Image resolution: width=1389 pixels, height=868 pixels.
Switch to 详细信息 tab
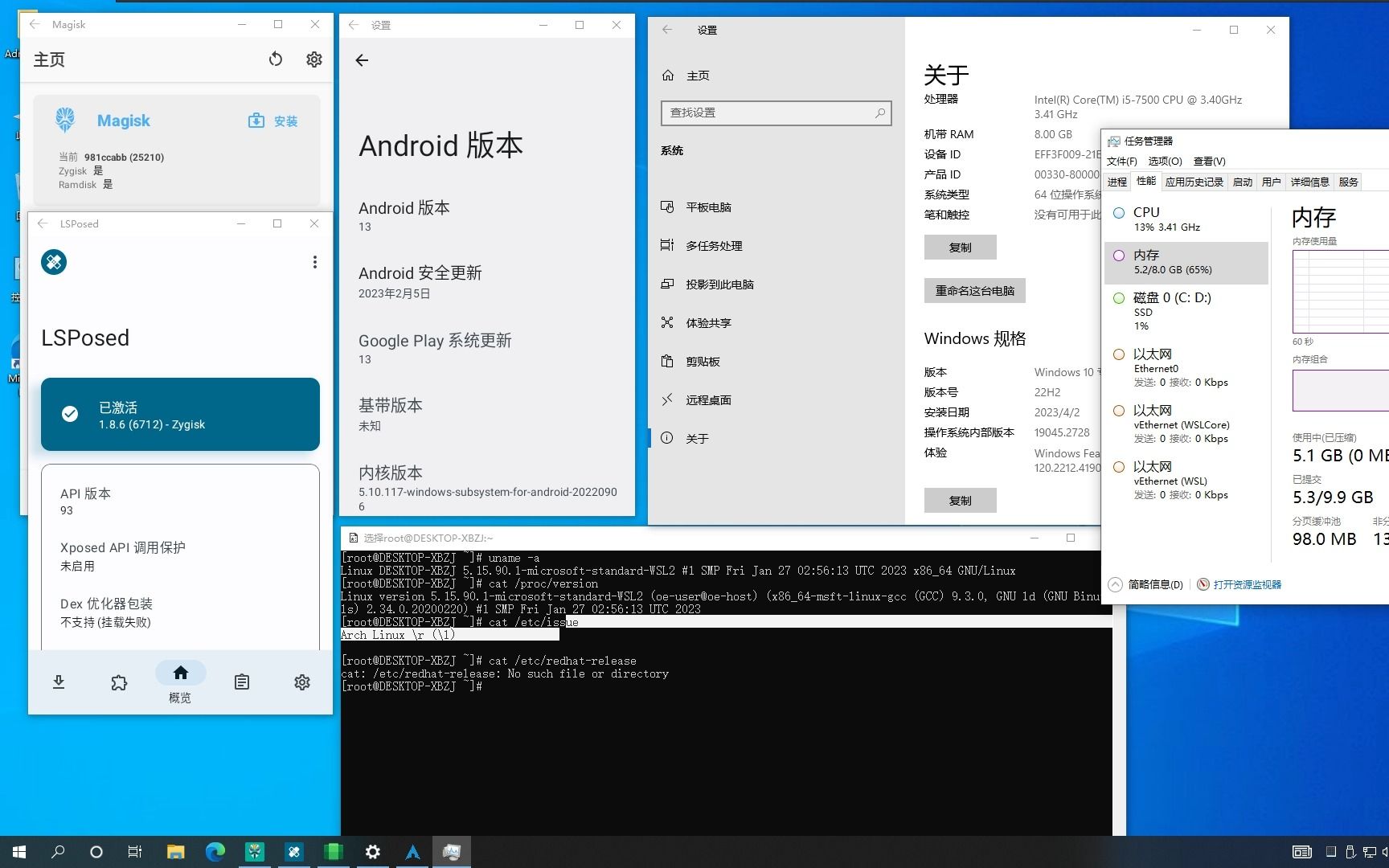point(1309,182)
